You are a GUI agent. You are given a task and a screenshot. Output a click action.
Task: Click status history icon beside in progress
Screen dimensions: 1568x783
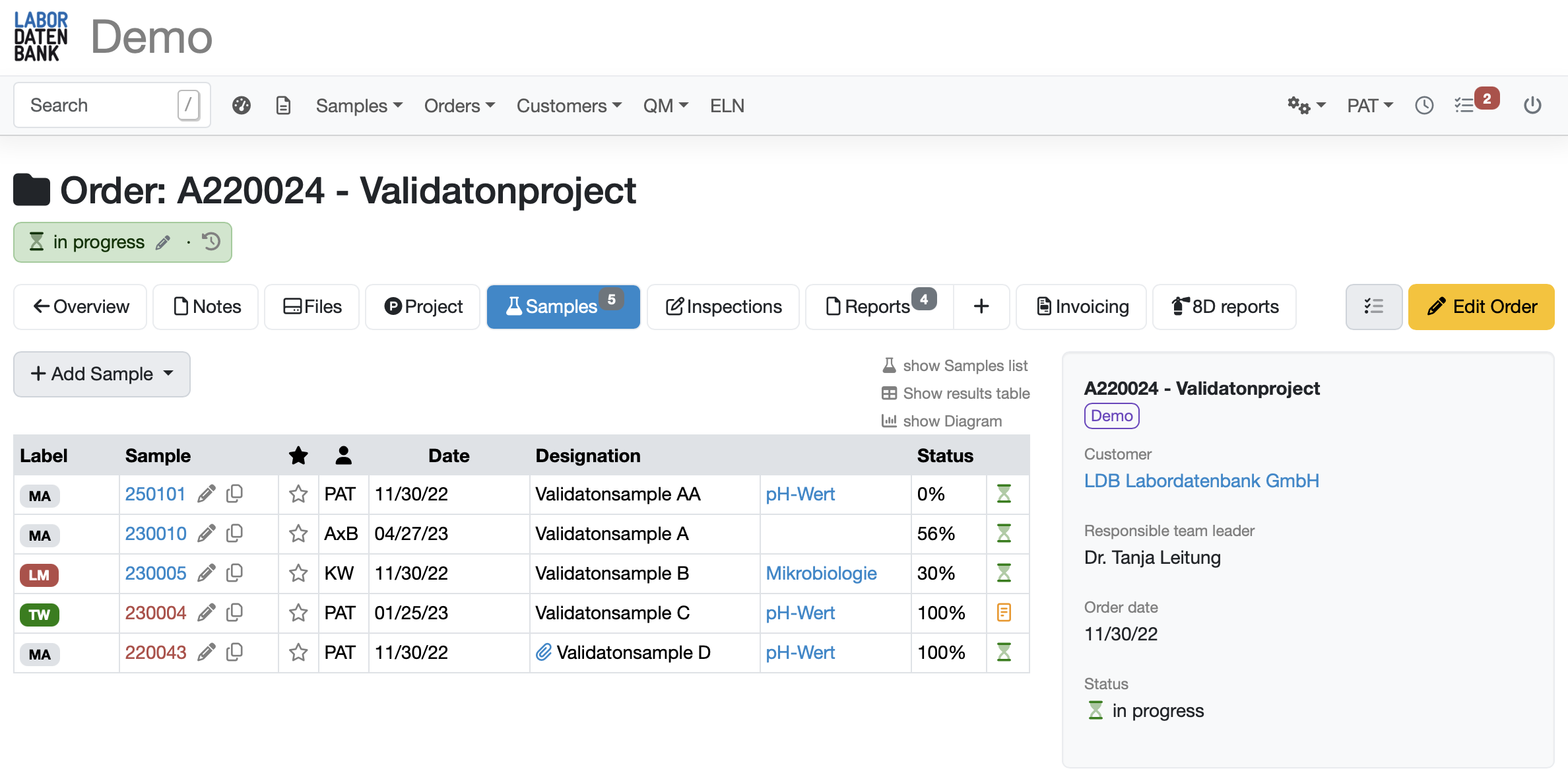pos(211,242)
